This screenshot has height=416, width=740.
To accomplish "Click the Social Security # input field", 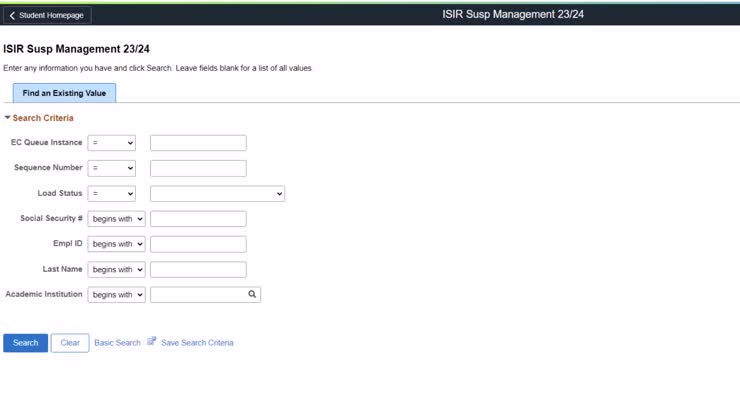I will point(198,219).
